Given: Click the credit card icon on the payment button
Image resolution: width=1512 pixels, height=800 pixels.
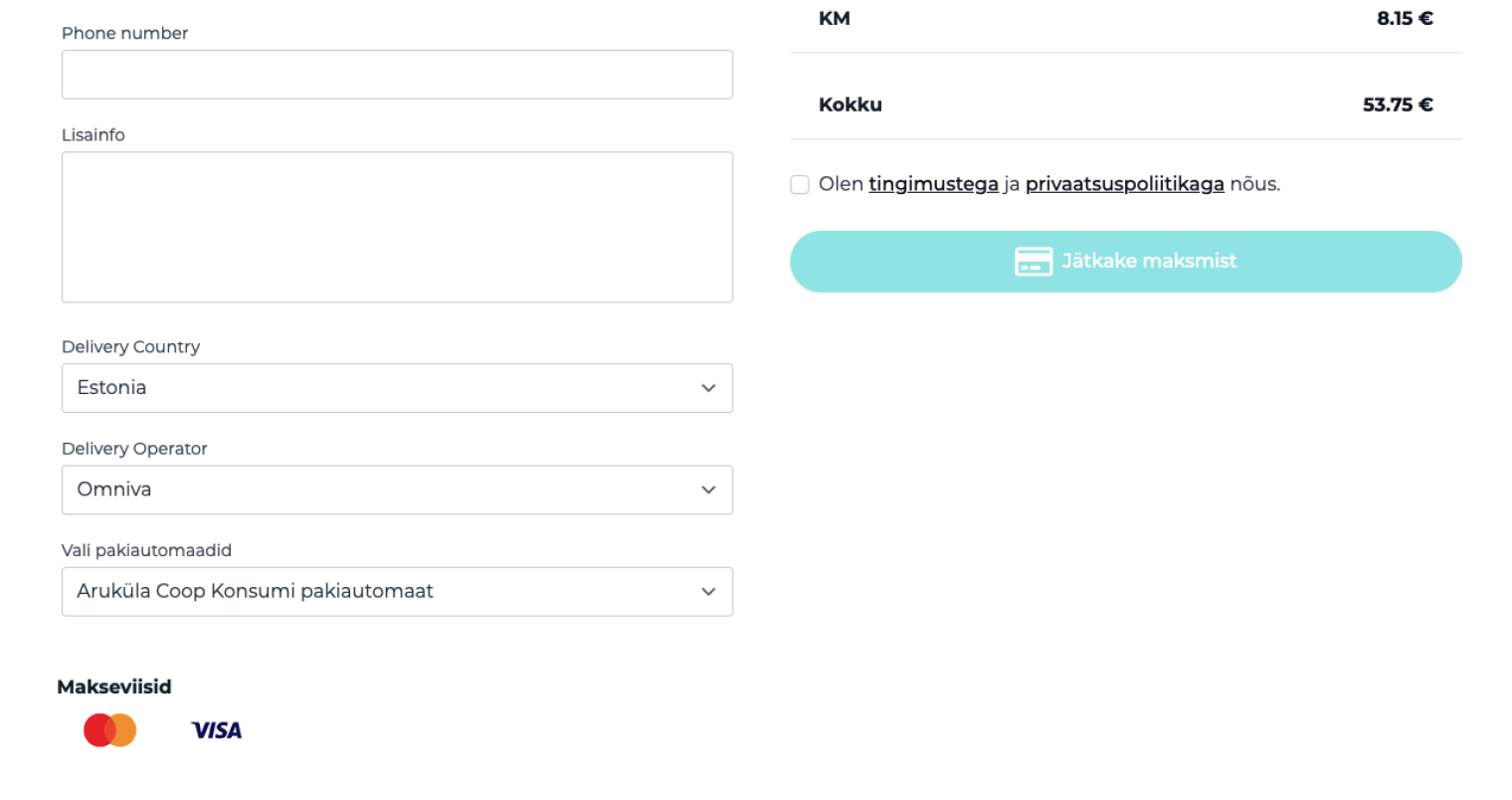Looking at the screenshot, I should coord(1033,262).
